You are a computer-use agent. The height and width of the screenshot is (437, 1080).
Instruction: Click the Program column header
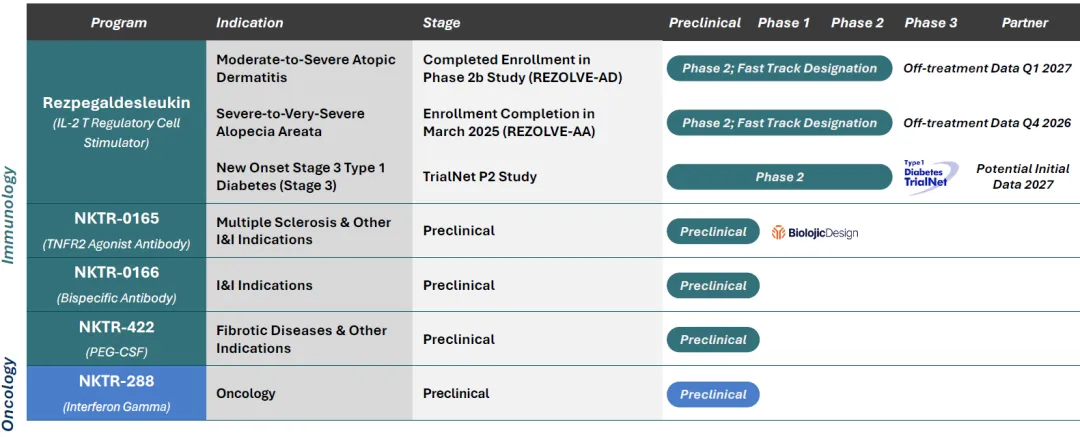[x=118, y=23]
